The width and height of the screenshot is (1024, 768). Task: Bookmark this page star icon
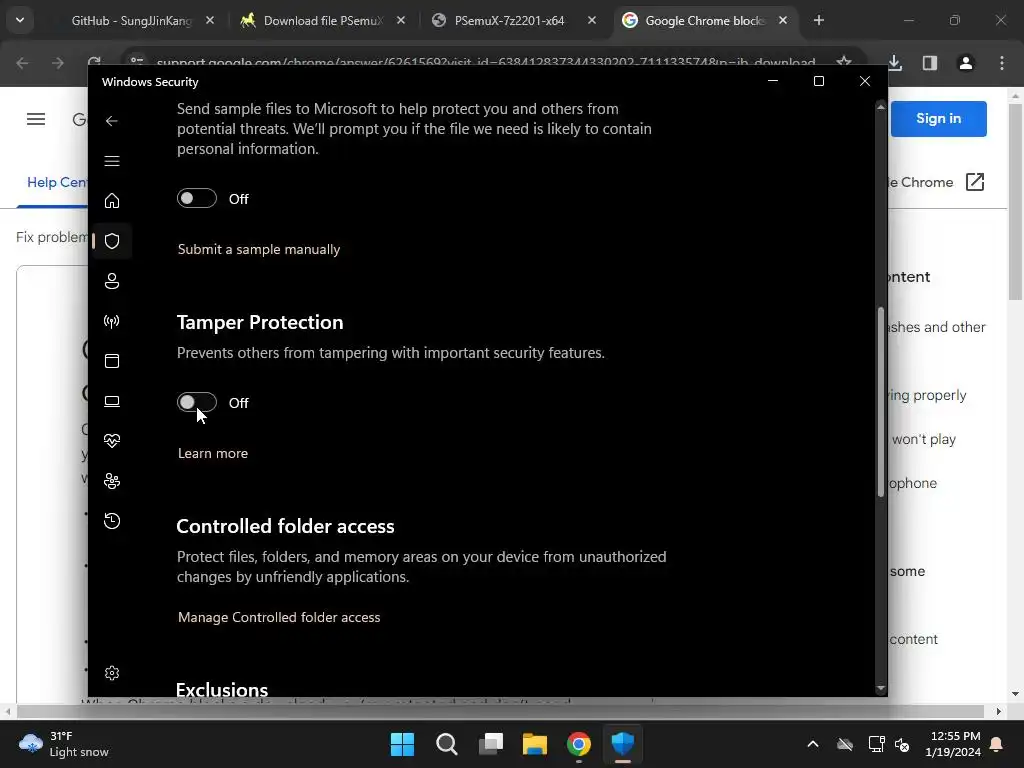pos(844,61)
